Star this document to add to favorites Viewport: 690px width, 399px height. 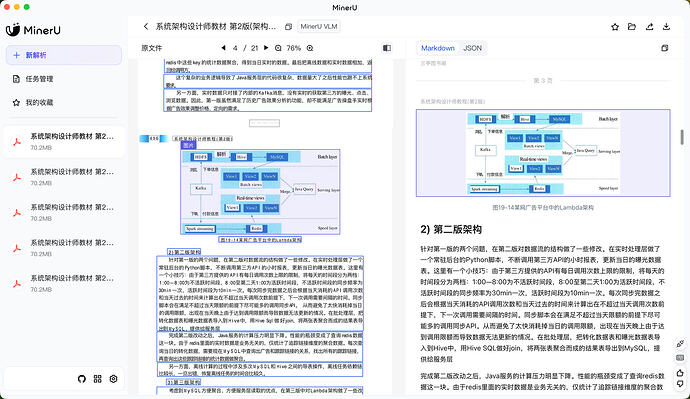click(x=615, y=27)
